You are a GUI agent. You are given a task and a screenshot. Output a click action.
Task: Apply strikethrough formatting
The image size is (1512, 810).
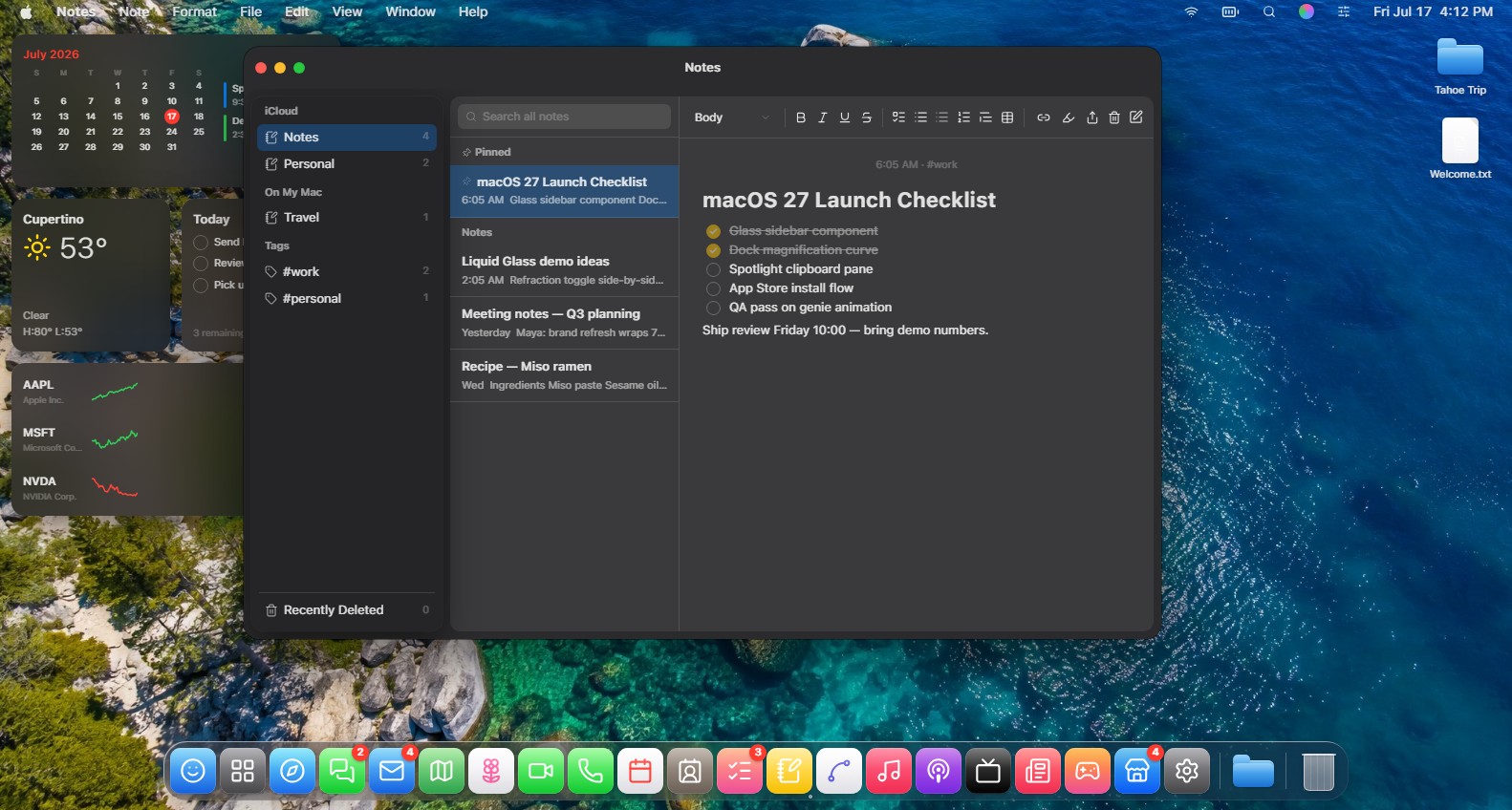click(x=867, y=117)
